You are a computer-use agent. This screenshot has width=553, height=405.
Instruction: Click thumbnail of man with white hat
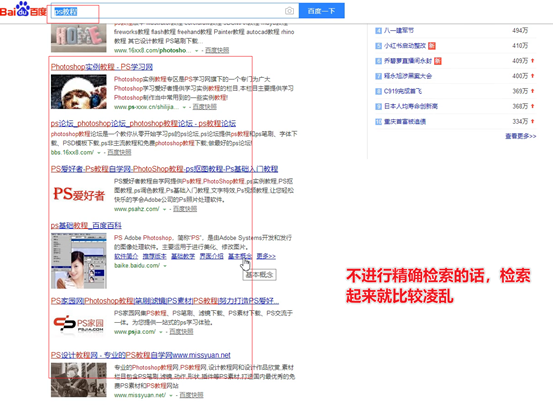79,92
